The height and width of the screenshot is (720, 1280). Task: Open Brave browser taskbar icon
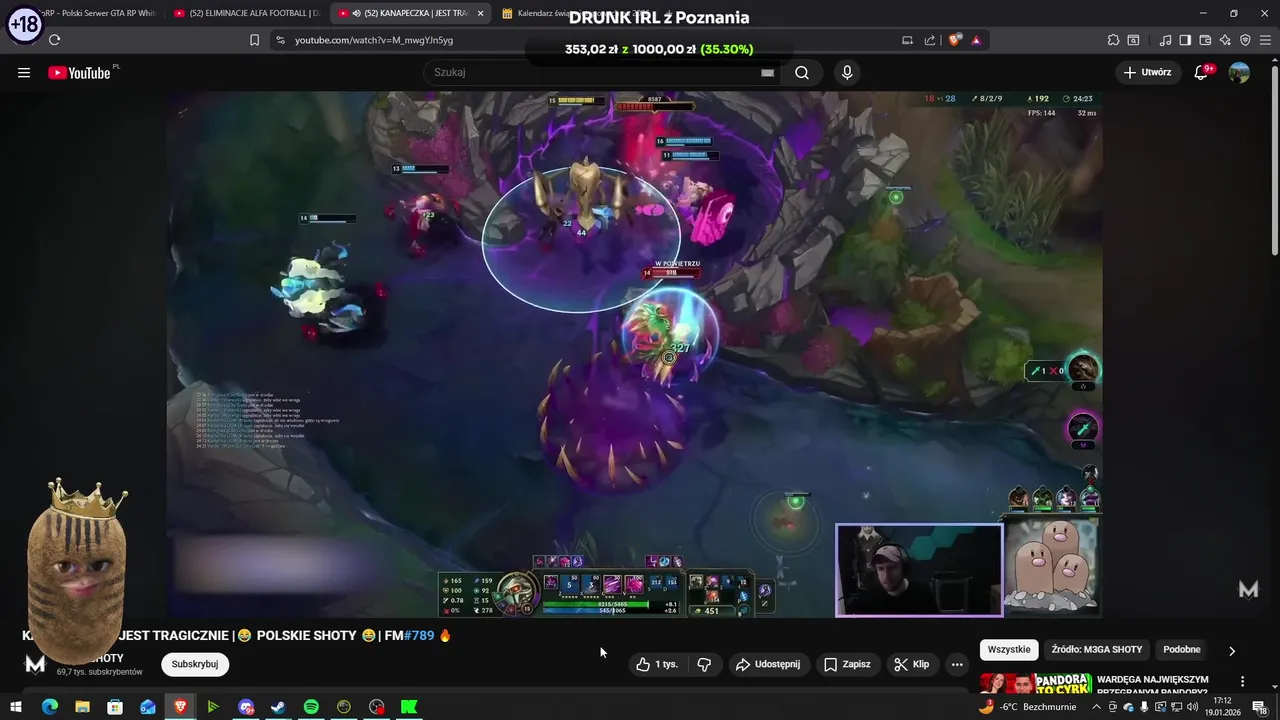pyautogui.click(x=180, y=707)
